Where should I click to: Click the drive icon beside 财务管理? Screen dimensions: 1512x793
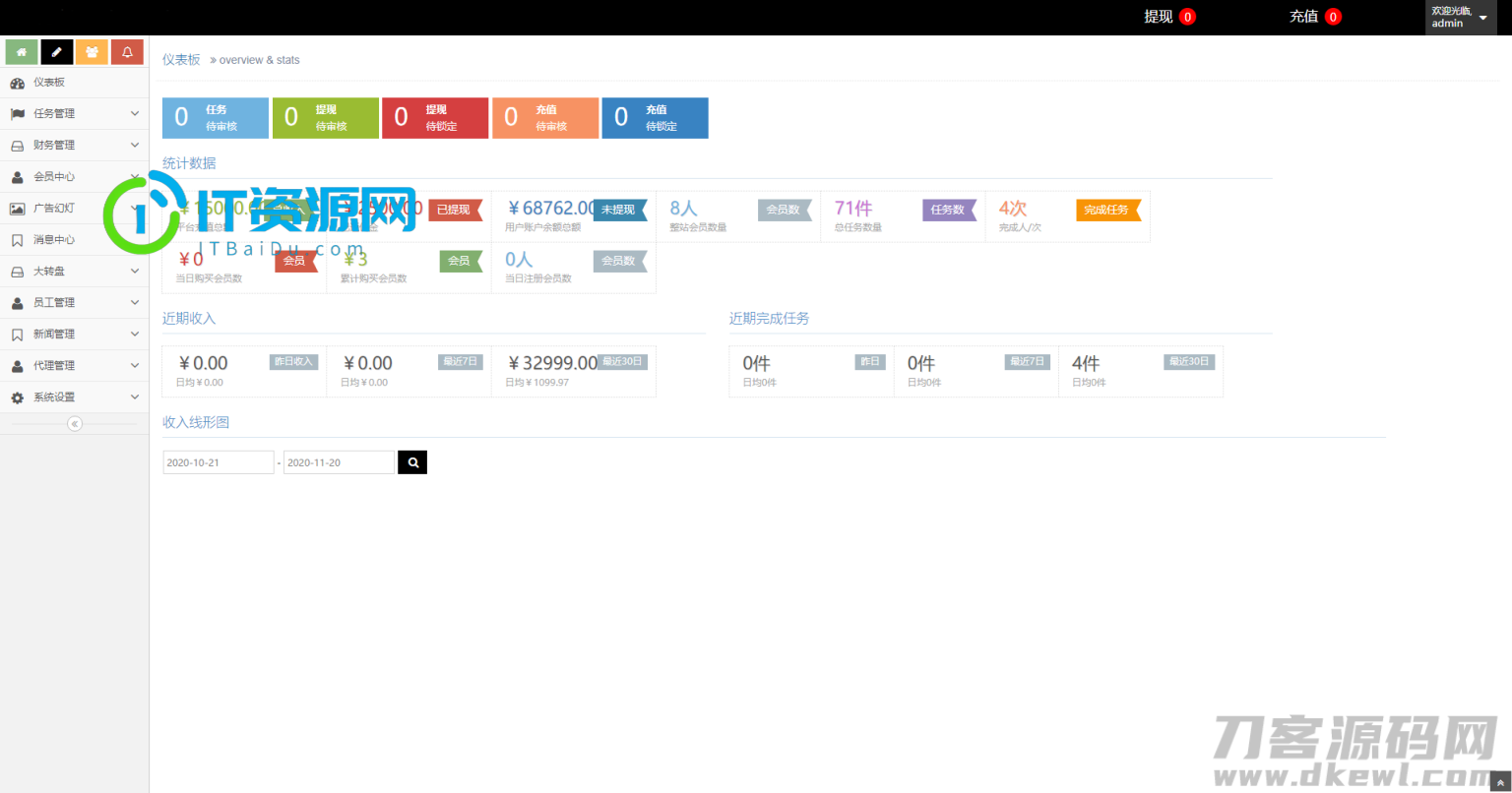coord(17,146)
